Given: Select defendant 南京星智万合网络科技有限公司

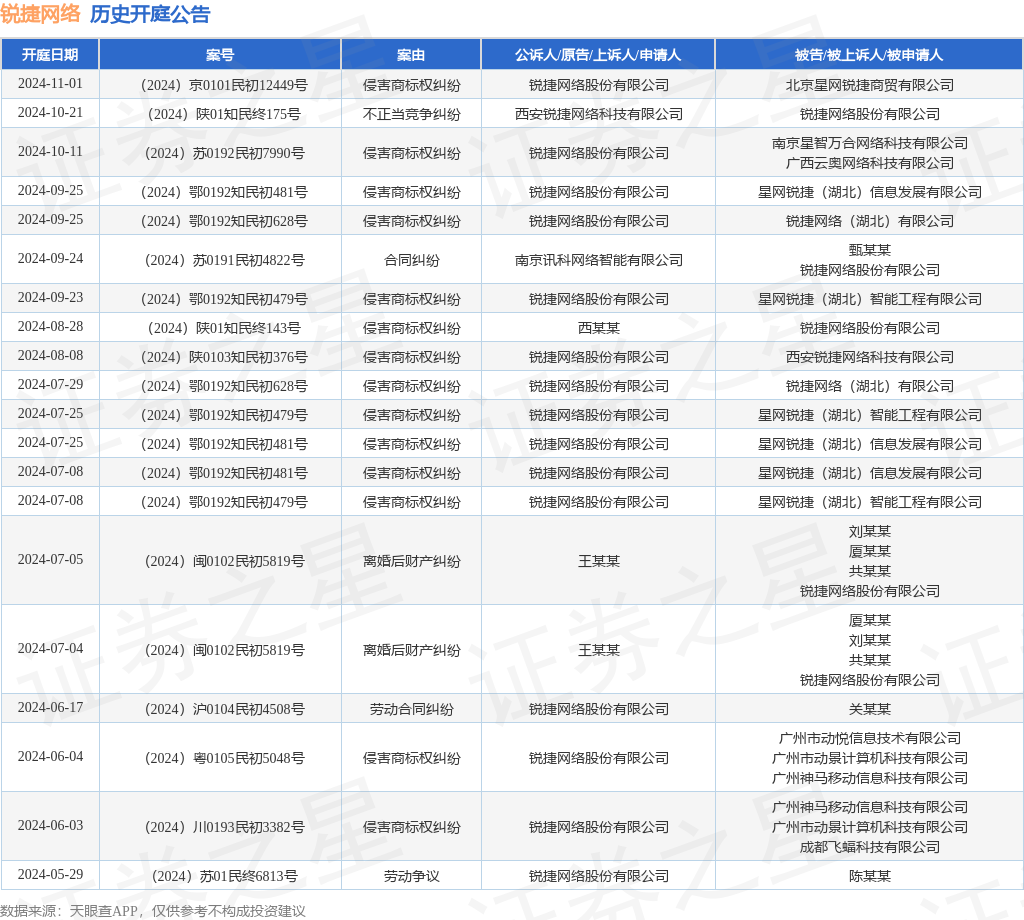Looking at the screenshot, I should pos(869,143).
